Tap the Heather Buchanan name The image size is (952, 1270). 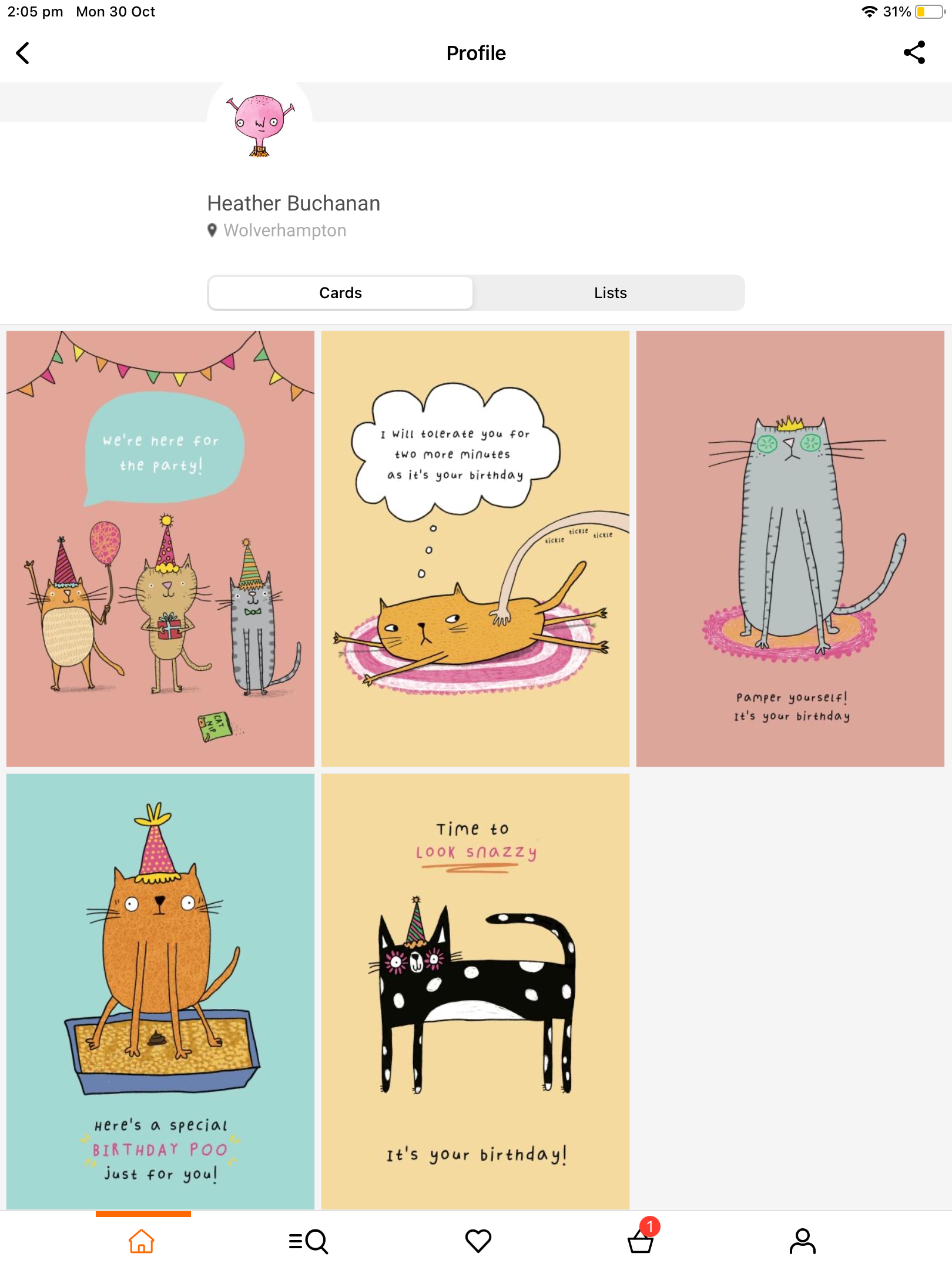[294, 203]
